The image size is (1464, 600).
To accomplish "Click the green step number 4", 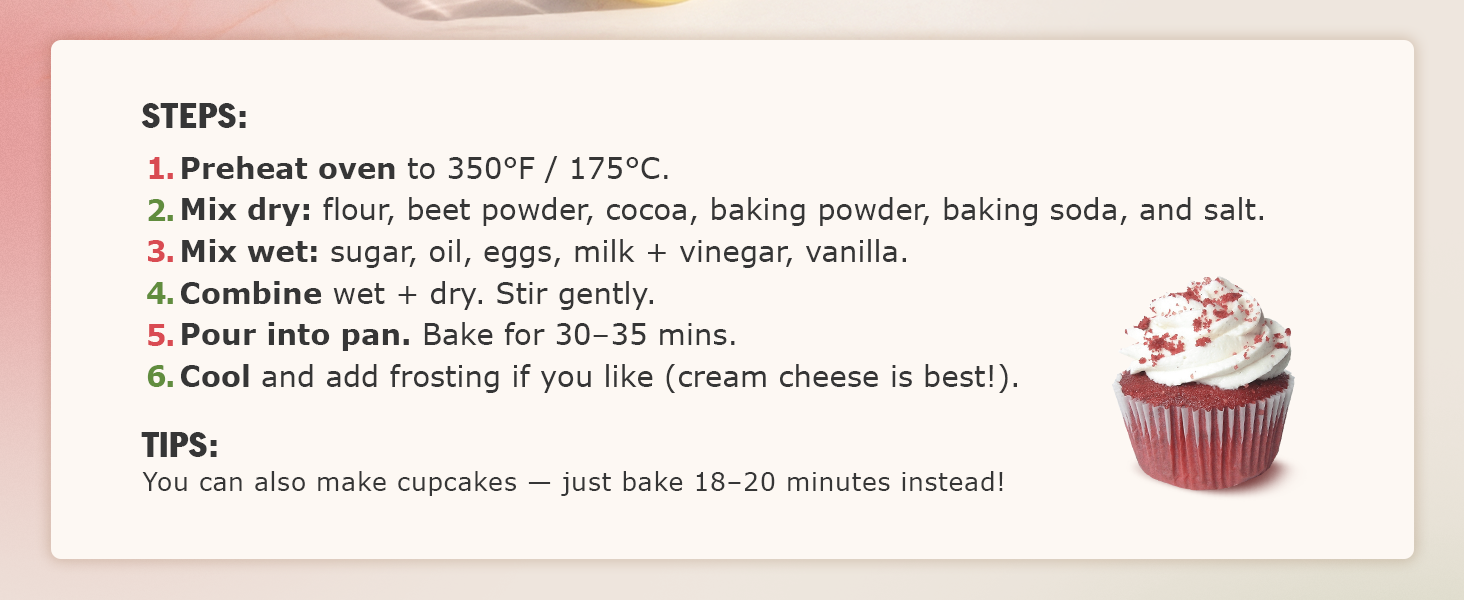I will point(160,295).
